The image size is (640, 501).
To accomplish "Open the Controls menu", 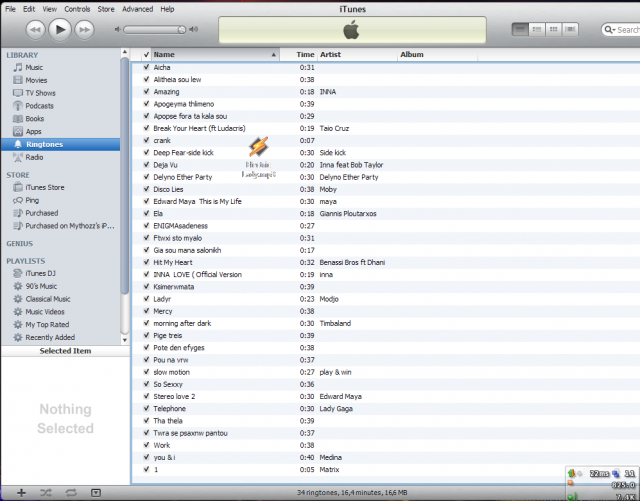I will (x=77, y=9).
